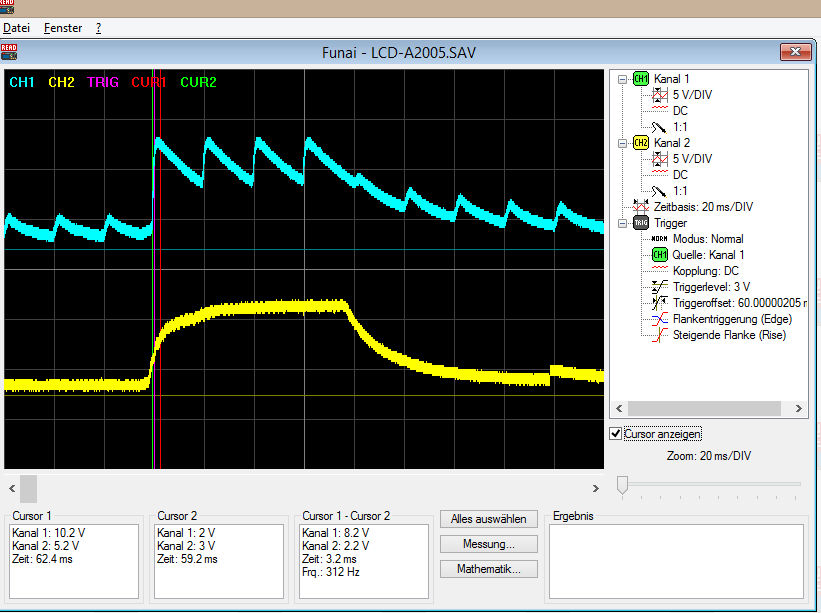Viewport: 821px width, 613px height.
Task: Collapse the Trigger tree node
Action: pos(624,223)
